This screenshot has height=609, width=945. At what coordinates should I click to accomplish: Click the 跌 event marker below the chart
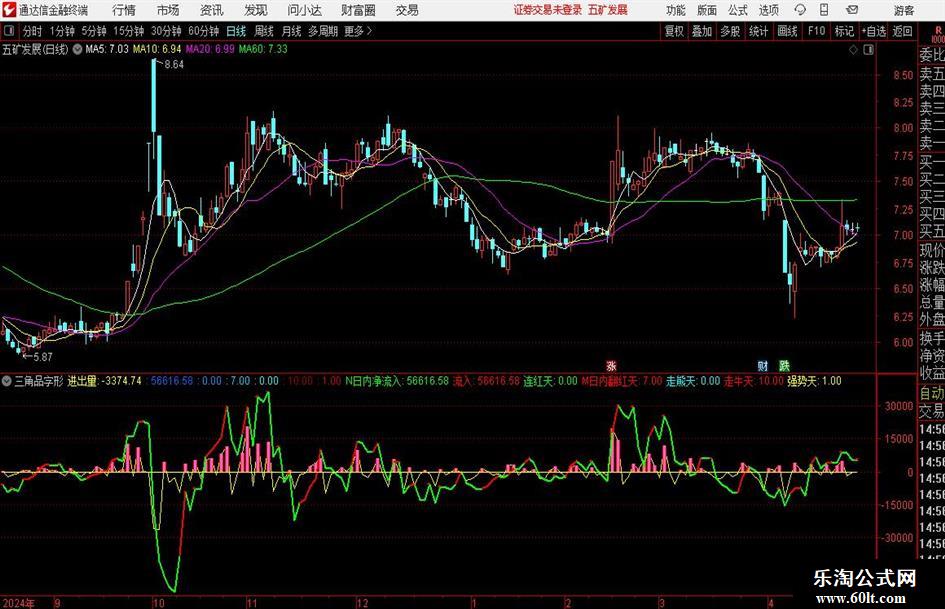coord(784,365)
